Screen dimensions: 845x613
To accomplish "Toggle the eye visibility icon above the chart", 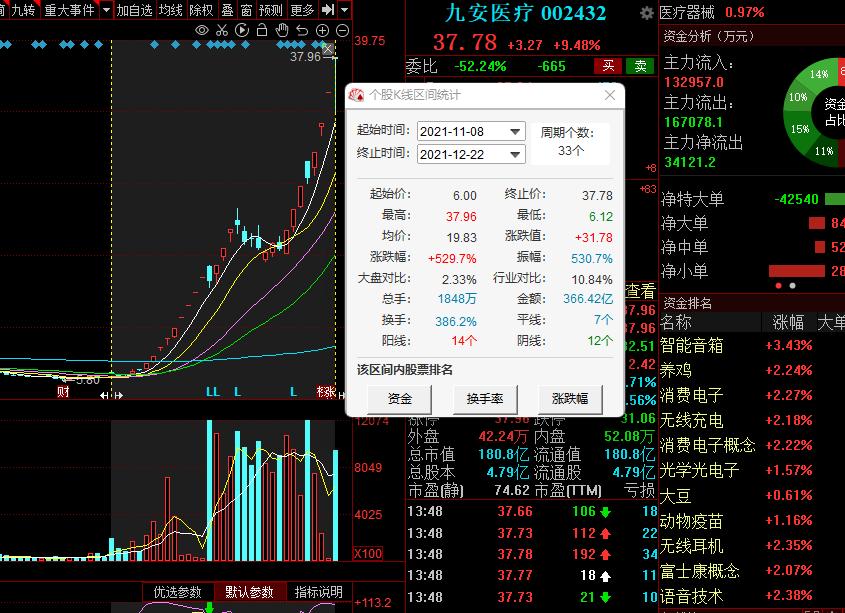I will [x=201, y=32].
